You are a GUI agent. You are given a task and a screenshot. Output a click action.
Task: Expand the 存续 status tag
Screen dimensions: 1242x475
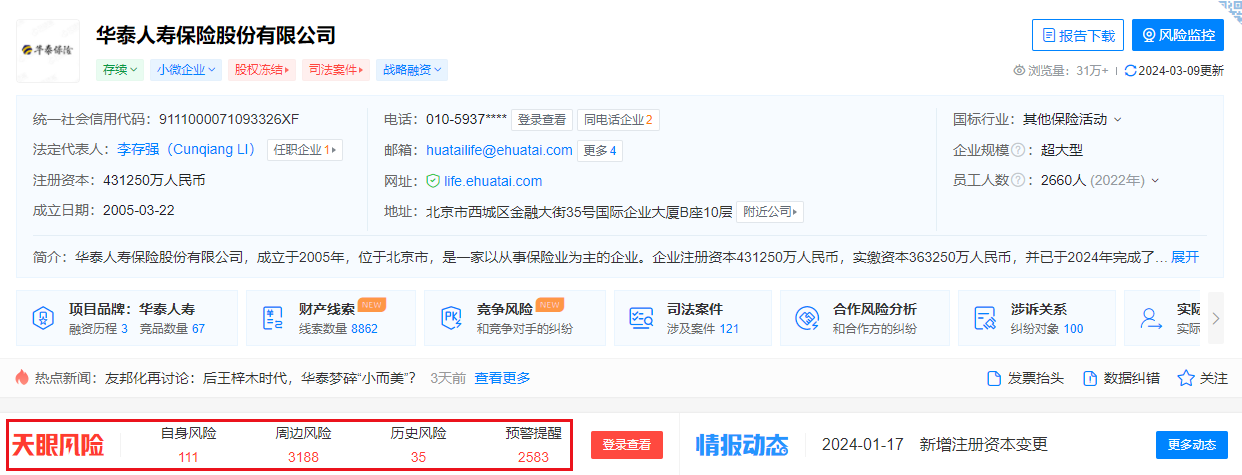tap(120, 70)
